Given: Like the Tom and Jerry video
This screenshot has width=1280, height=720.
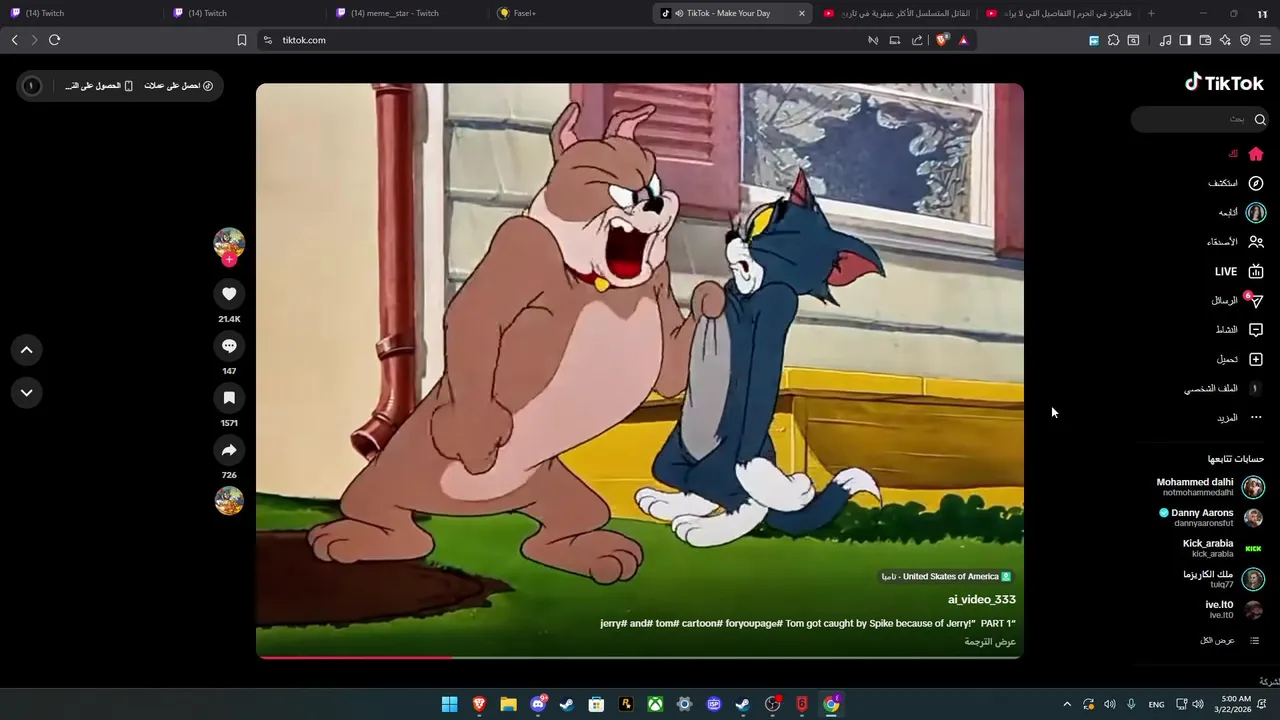Looking at the screenshot, I should tap(229, 294).
